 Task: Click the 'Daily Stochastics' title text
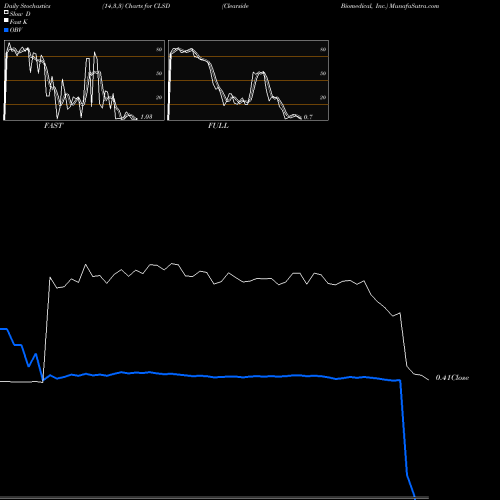click(x=27, y=6)
